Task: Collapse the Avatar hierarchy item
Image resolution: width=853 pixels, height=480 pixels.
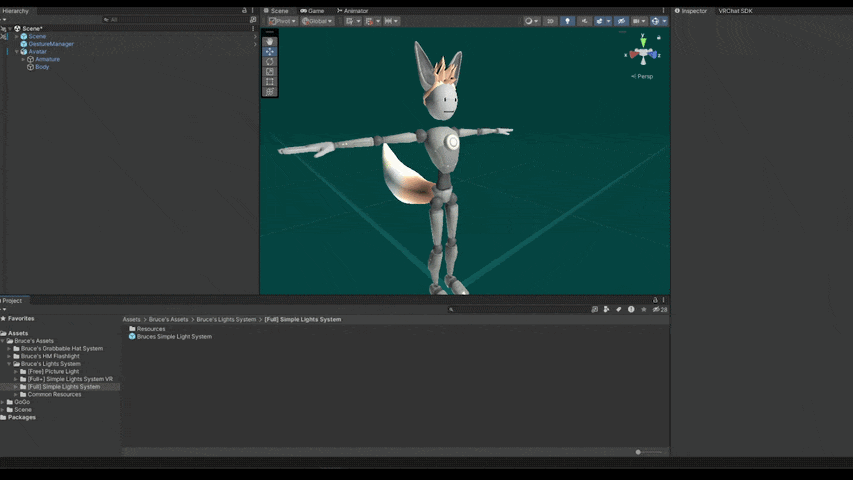Action: (17, 52)
